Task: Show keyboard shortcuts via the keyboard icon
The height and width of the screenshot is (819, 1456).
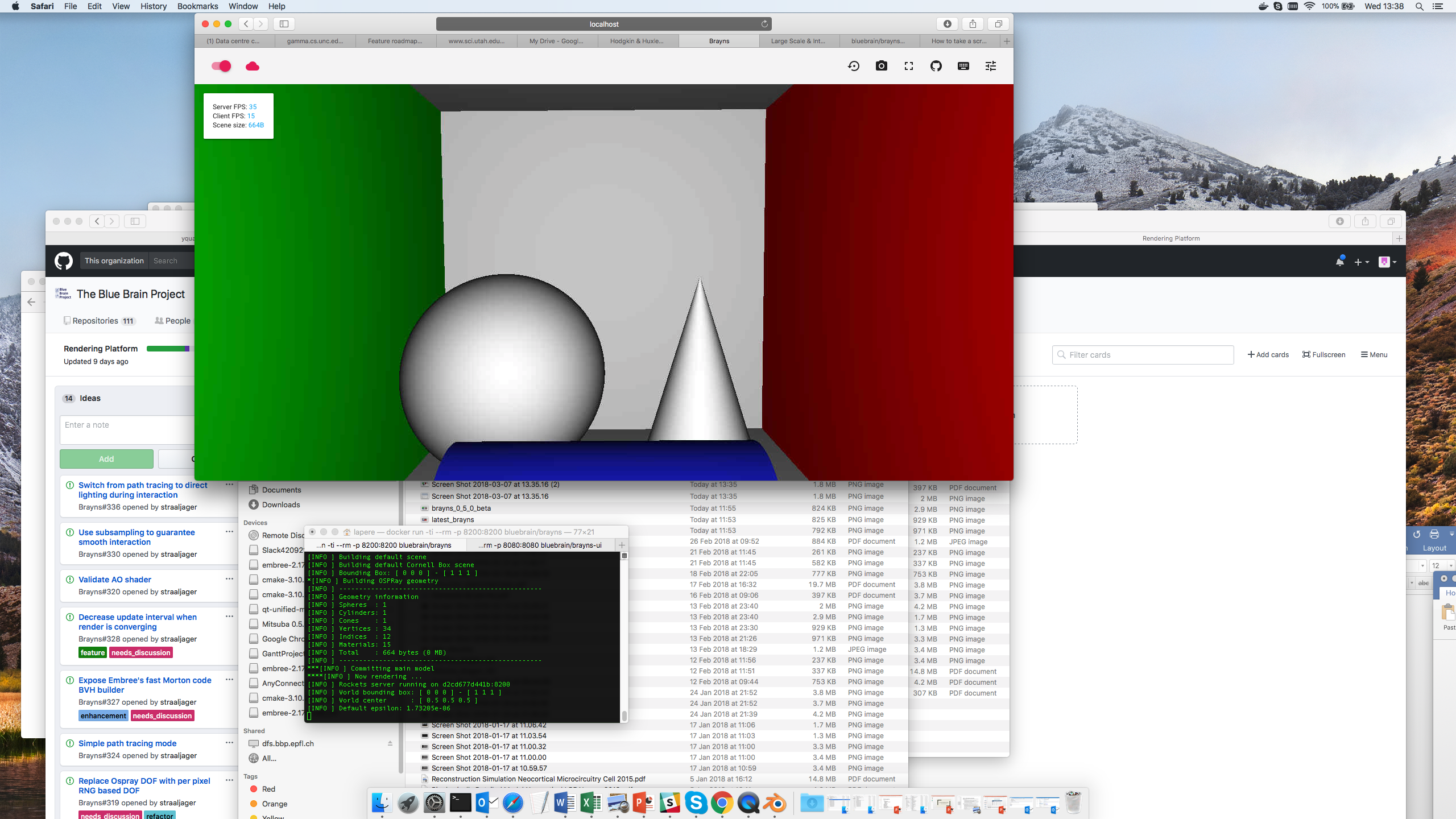Action: click(963, 66)
